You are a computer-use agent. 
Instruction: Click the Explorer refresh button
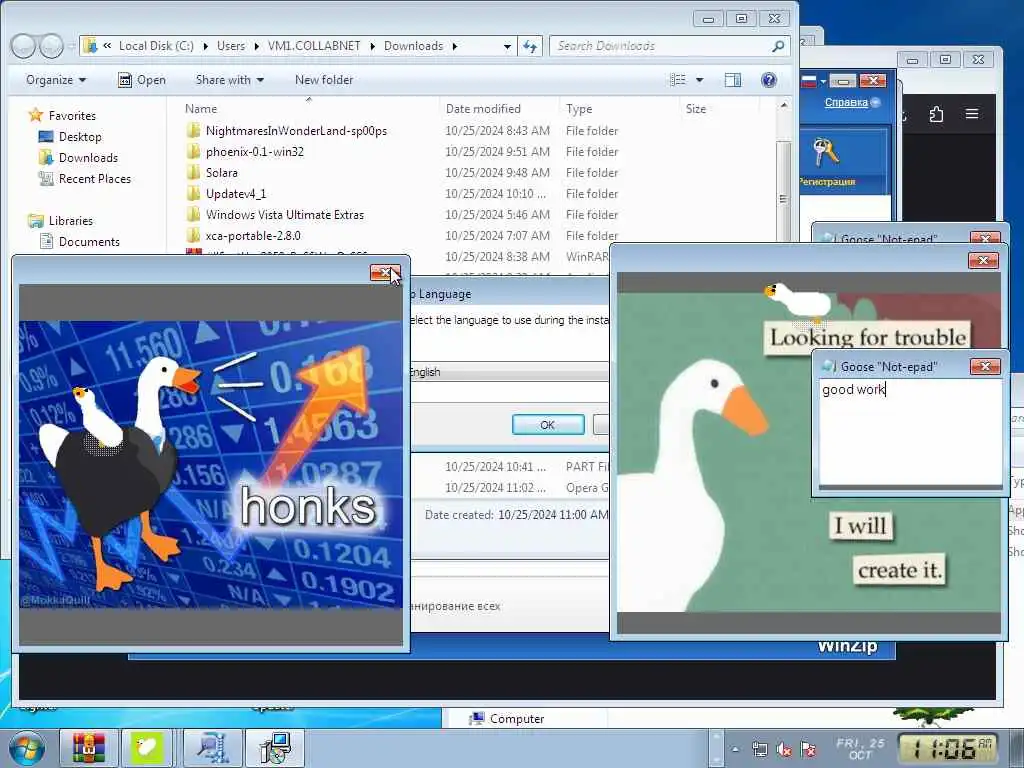530,46
